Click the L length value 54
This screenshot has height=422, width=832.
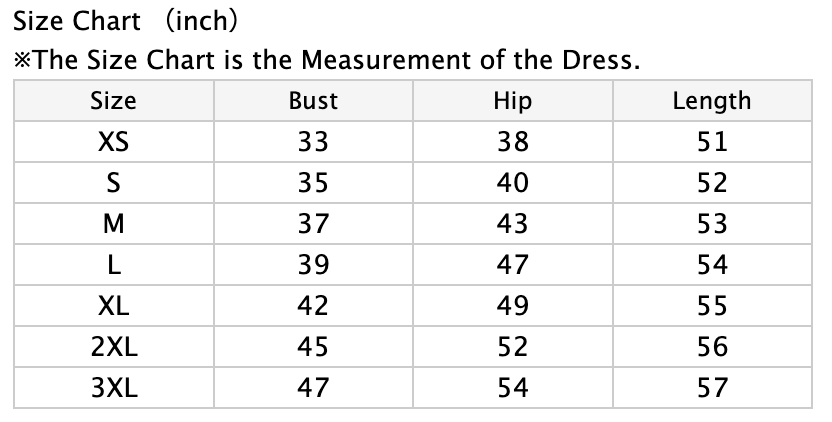711,265
